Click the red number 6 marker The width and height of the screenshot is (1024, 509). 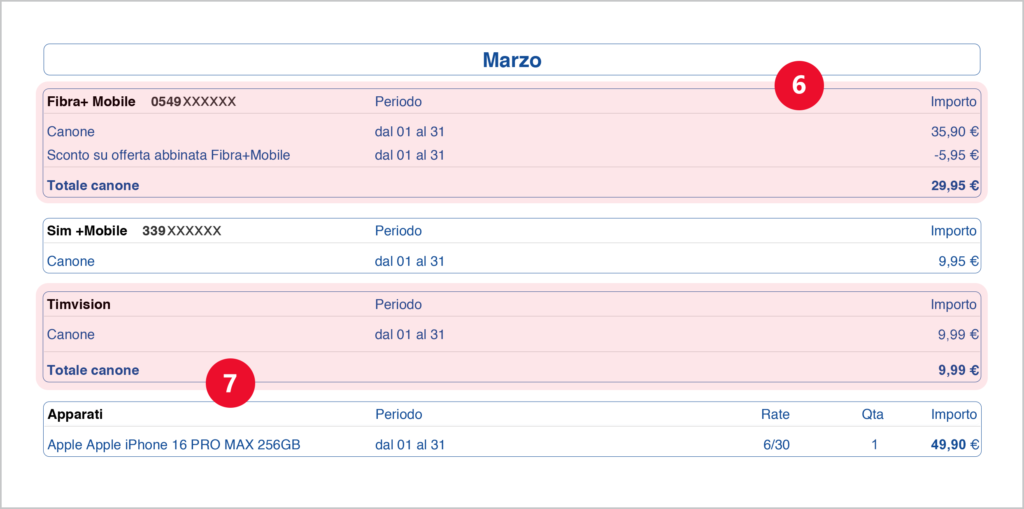(799, 86)
